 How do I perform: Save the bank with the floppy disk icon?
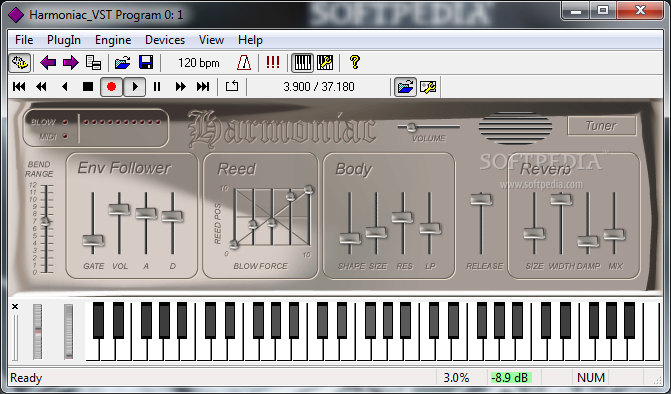point(146,63)
